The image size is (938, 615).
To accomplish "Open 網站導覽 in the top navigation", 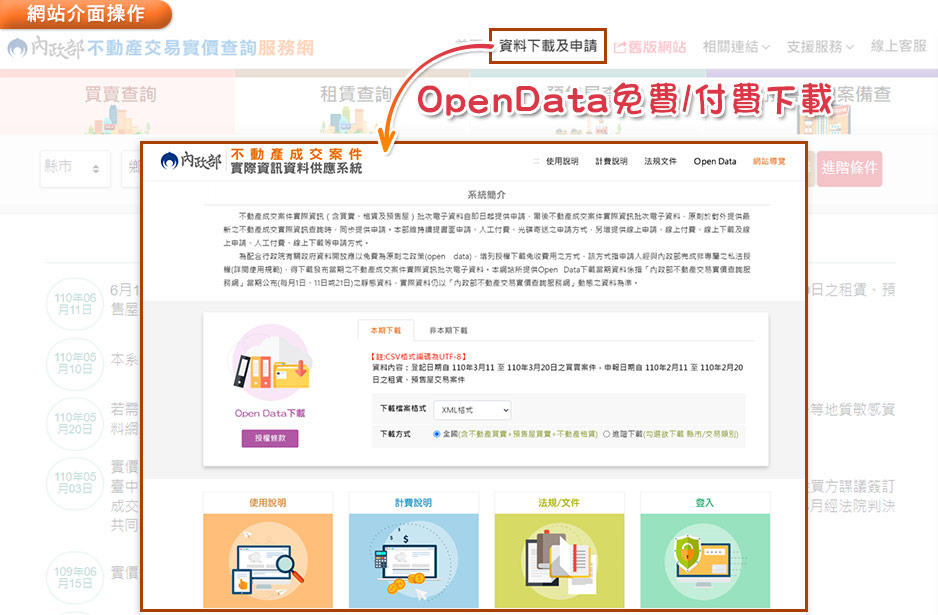I will [769, 161].
